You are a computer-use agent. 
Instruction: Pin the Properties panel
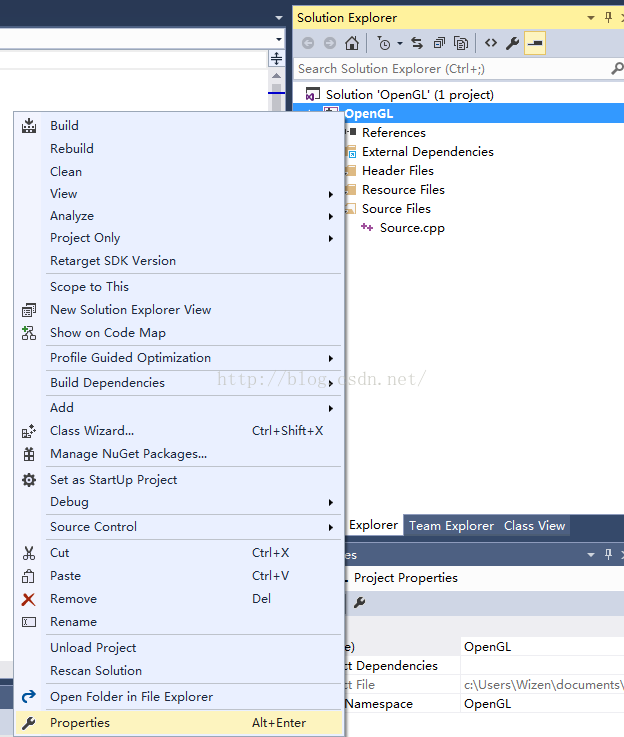[x=608, y=555]
